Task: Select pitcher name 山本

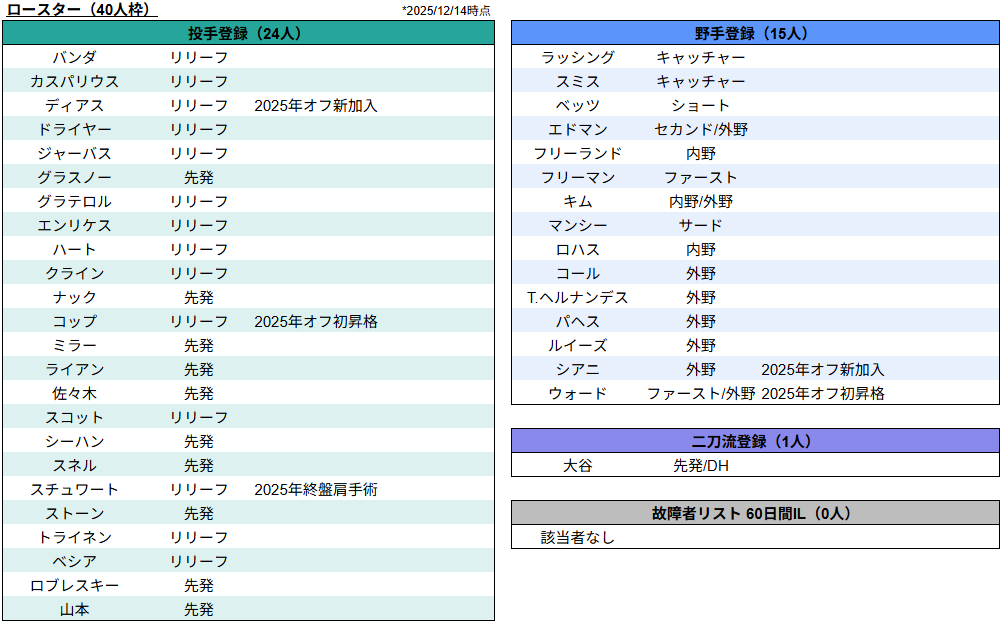Action: tap(75, 609)
